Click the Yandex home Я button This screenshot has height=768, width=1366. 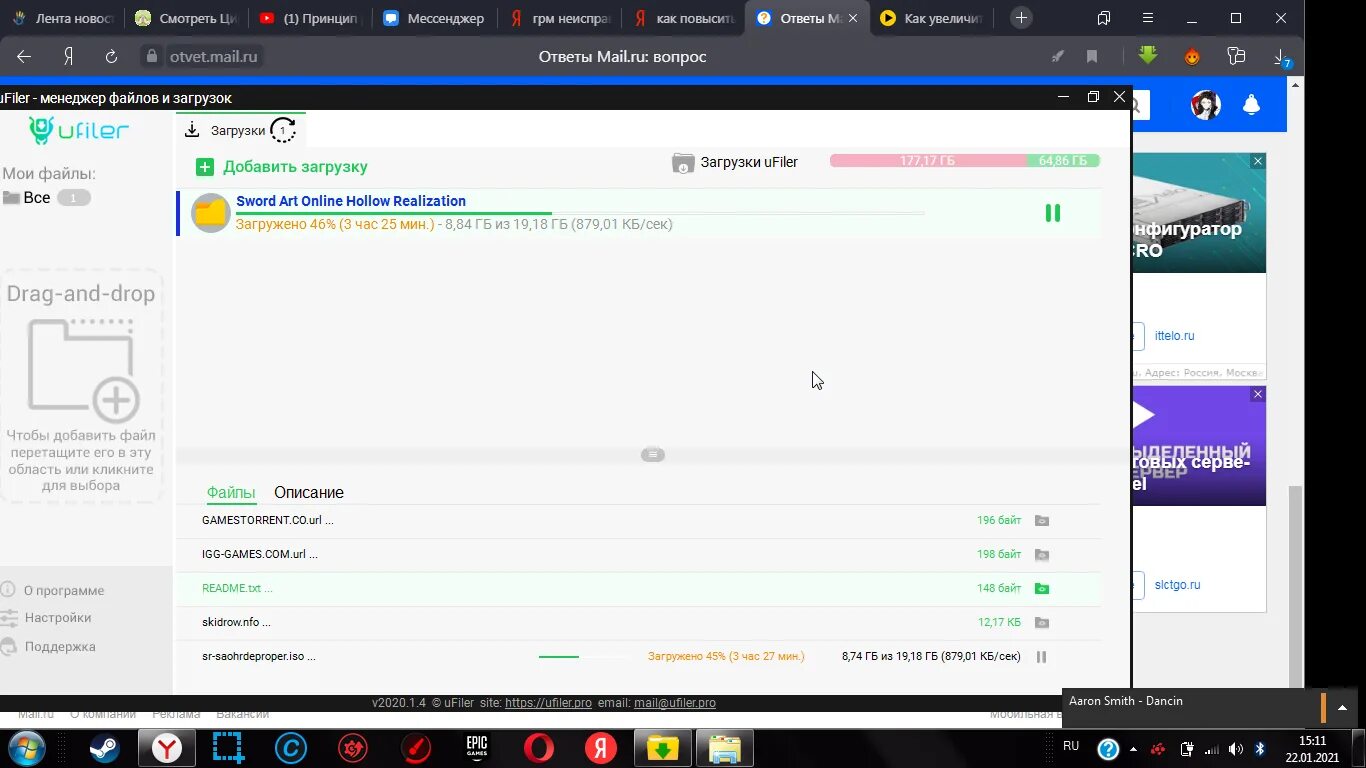point(68,57)
